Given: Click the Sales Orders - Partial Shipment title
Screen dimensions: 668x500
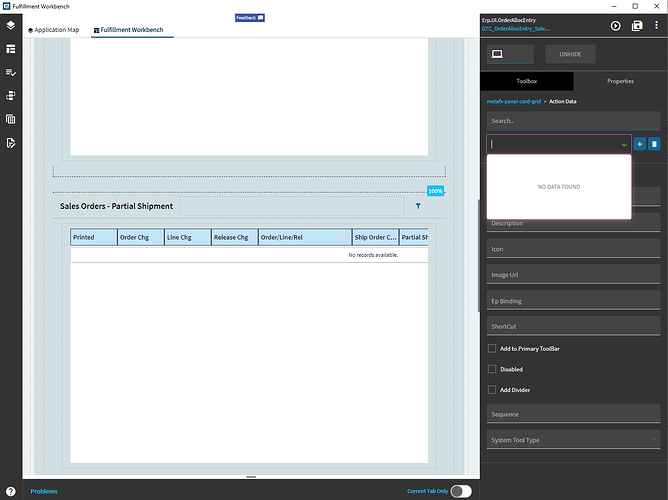Looking at the screenshot, I should point(116,206).
